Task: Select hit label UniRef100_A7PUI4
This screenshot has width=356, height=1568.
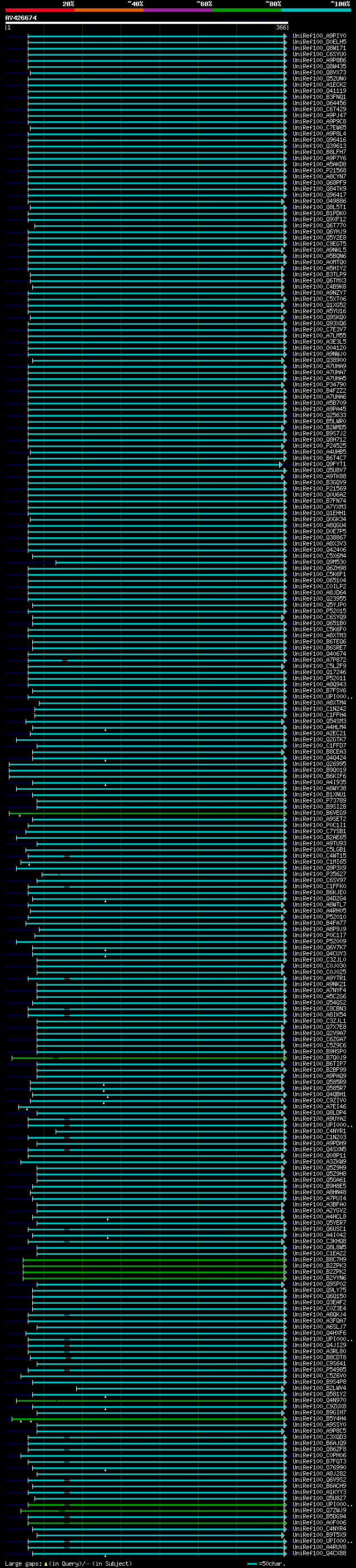Action: pos(319,1199)
